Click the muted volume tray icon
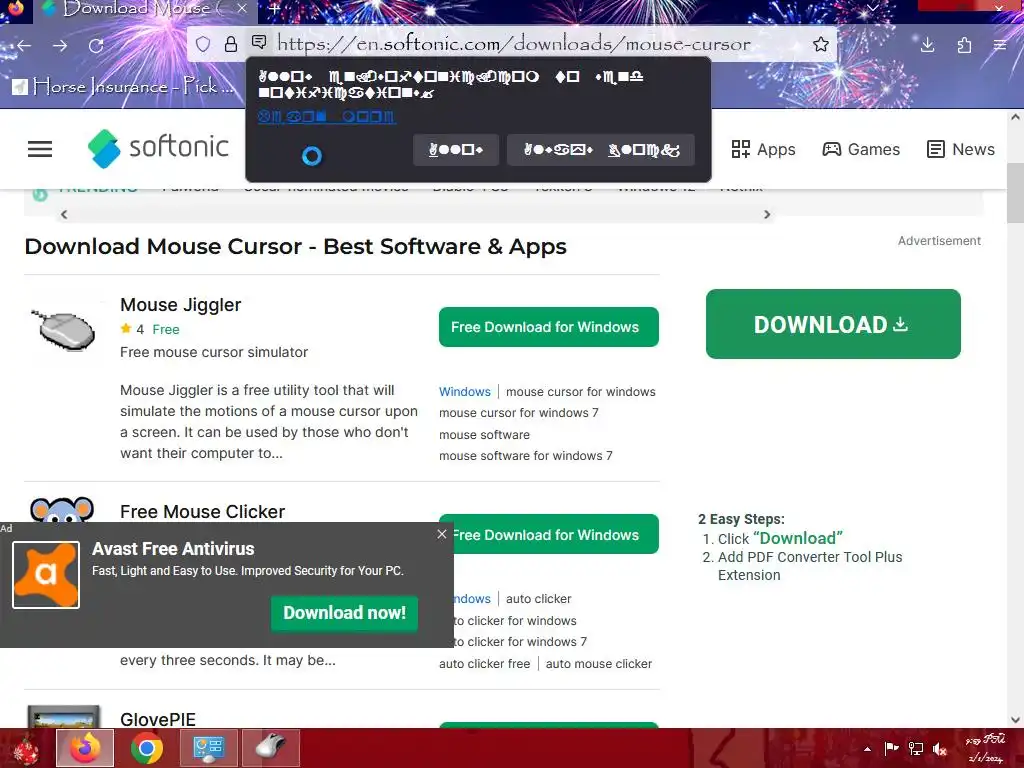The height and width of the screenshot is (768, 1024). coord(940,749)
